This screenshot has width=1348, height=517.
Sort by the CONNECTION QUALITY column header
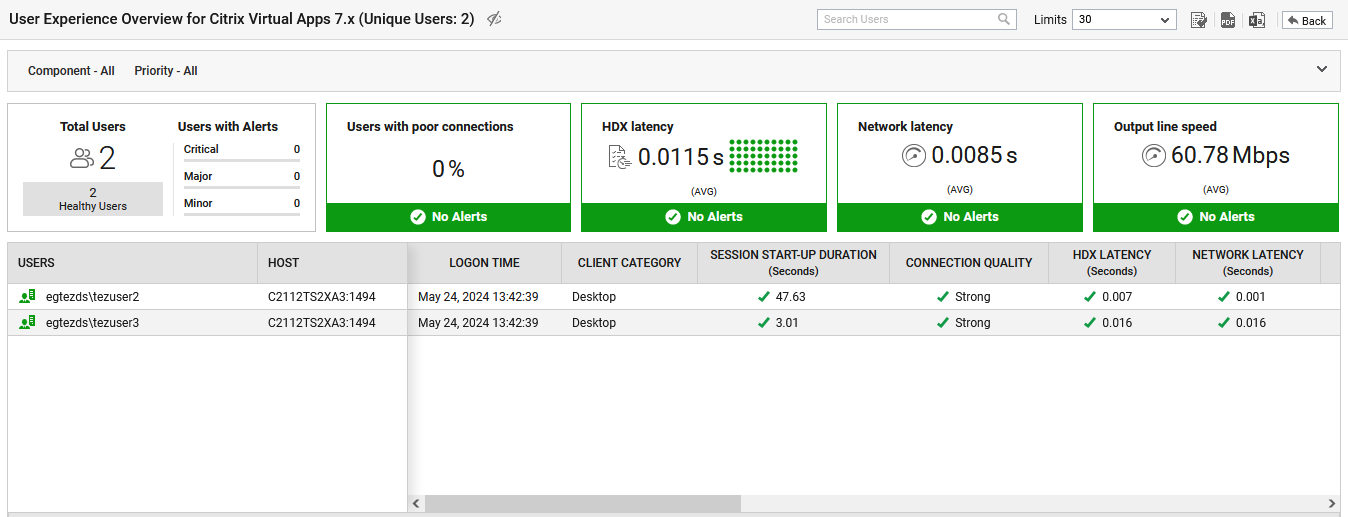(x=968, y=263)
